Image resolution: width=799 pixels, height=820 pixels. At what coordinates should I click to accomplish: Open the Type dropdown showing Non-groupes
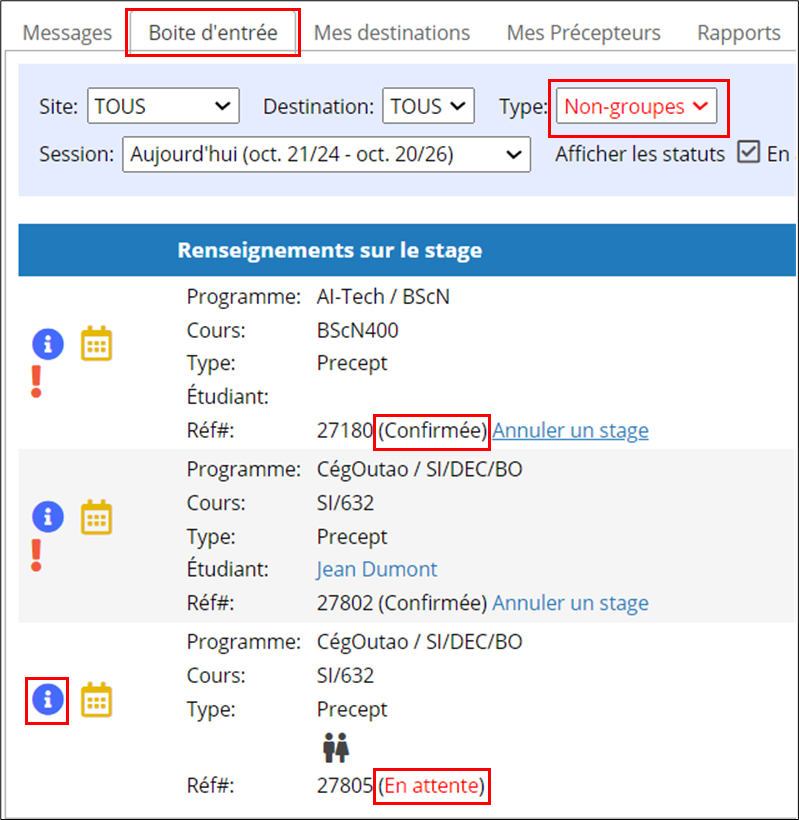pyautogui.click(x=636, y=106)
